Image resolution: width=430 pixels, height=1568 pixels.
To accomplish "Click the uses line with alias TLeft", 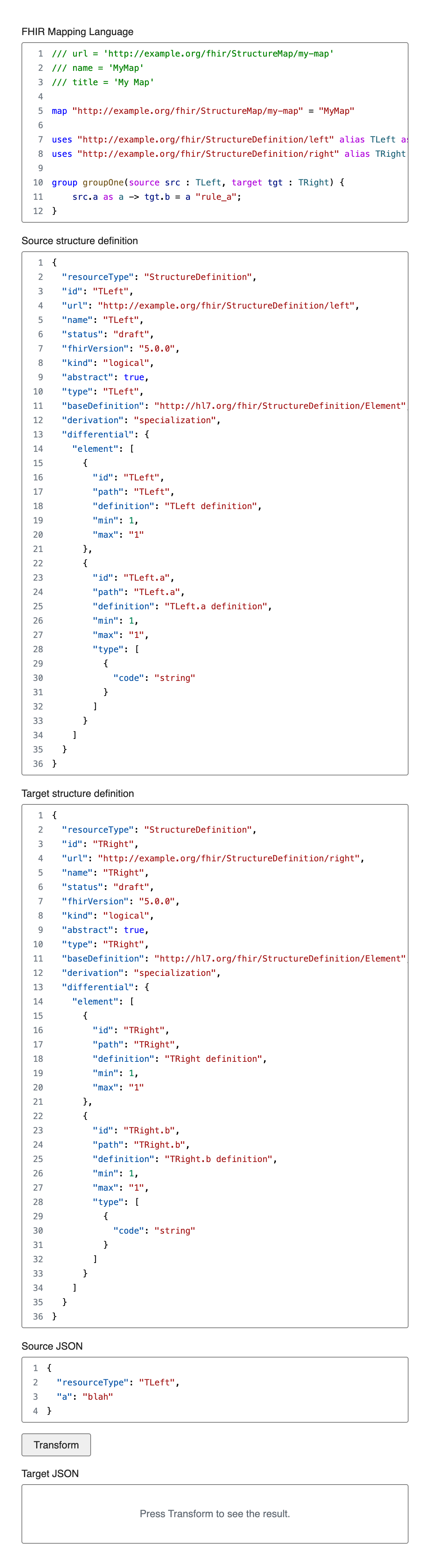I will [225, 139].
